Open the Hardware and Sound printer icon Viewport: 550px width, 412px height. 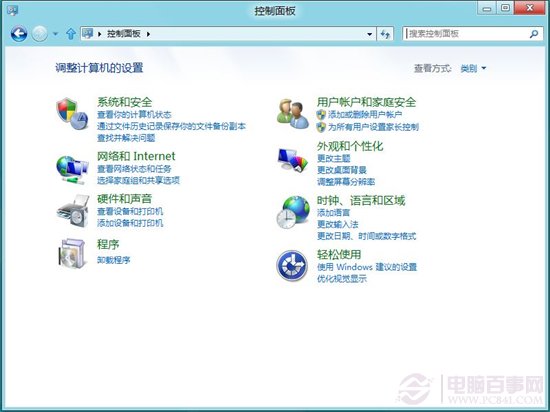click(x=73, y=211)
